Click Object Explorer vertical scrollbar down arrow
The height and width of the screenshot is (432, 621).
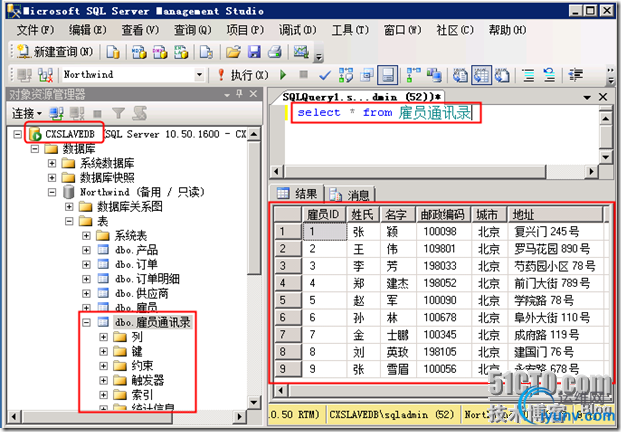point(254,403)
